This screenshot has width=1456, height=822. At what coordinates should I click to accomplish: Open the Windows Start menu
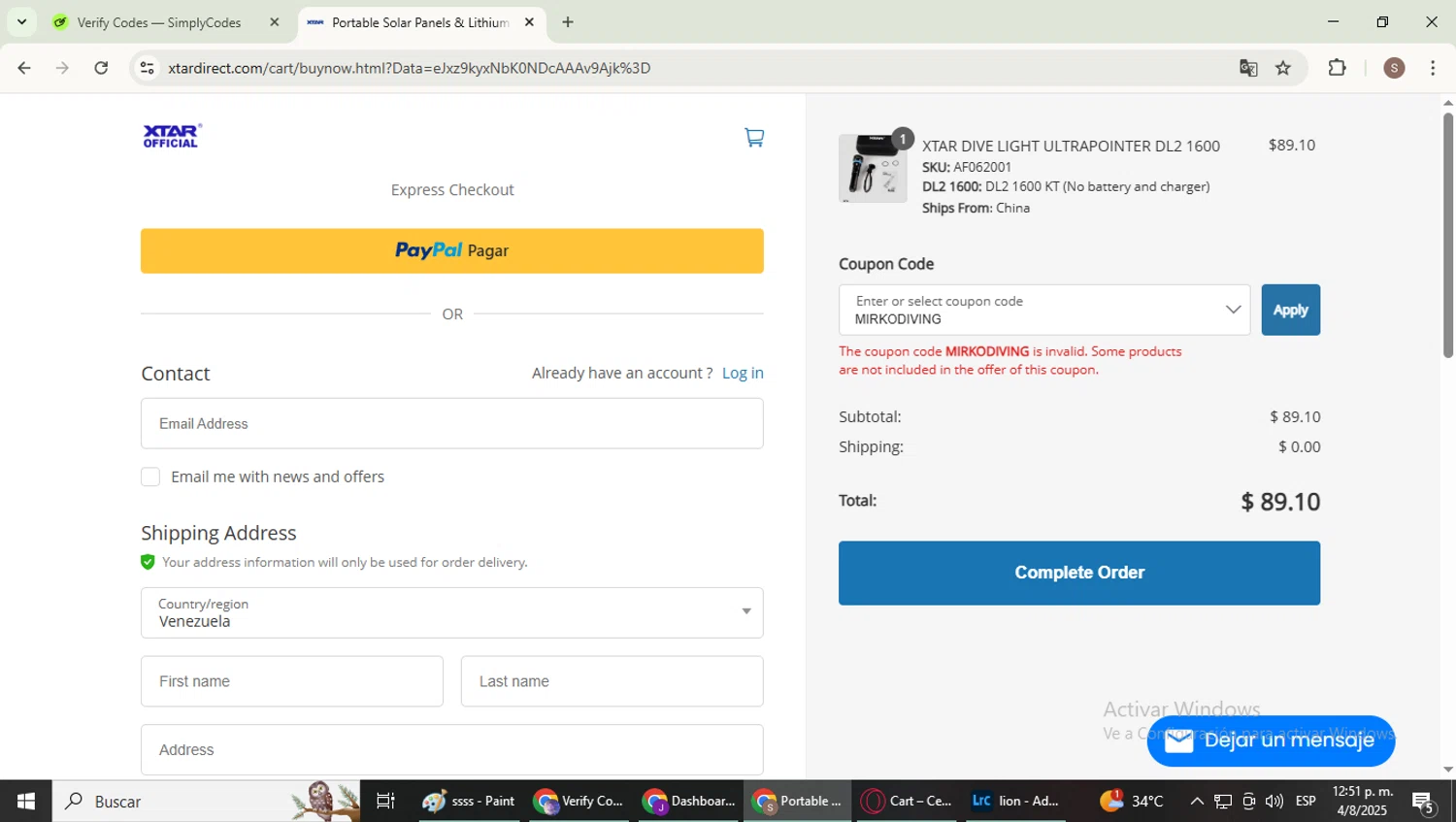25,801
